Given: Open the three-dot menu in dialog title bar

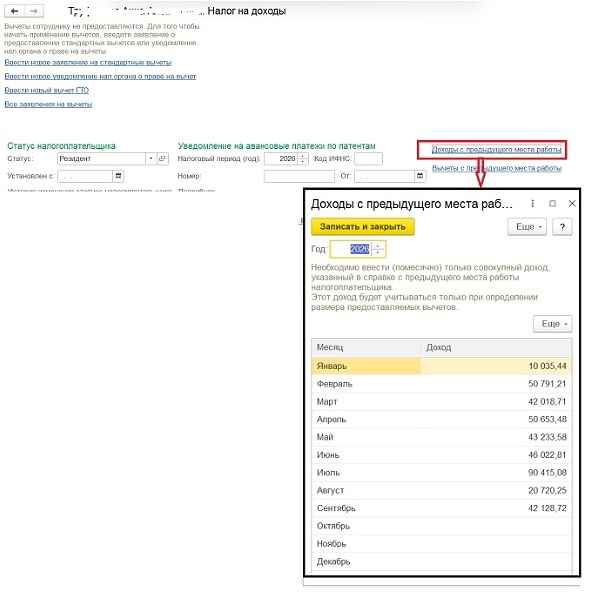Looking at the screenshot, I should pyautogui.click(x=532, y=203).
